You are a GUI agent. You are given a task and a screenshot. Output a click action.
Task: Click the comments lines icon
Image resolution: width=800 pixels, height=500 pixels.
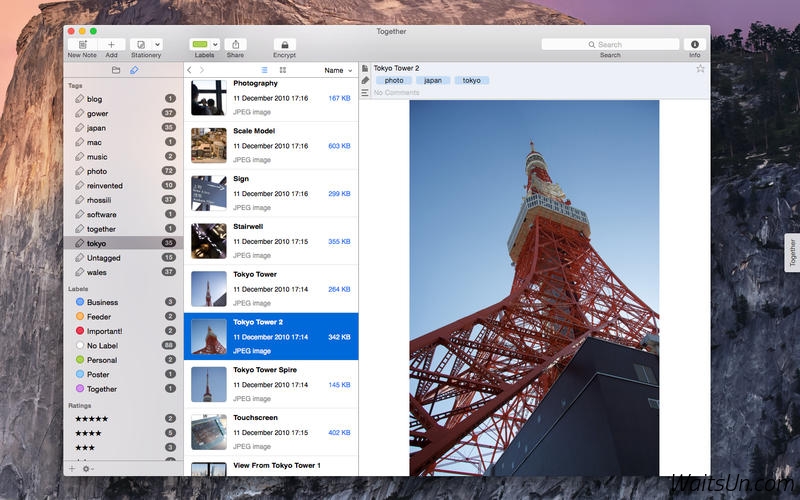pyautogui.click(x=365, y=92)
